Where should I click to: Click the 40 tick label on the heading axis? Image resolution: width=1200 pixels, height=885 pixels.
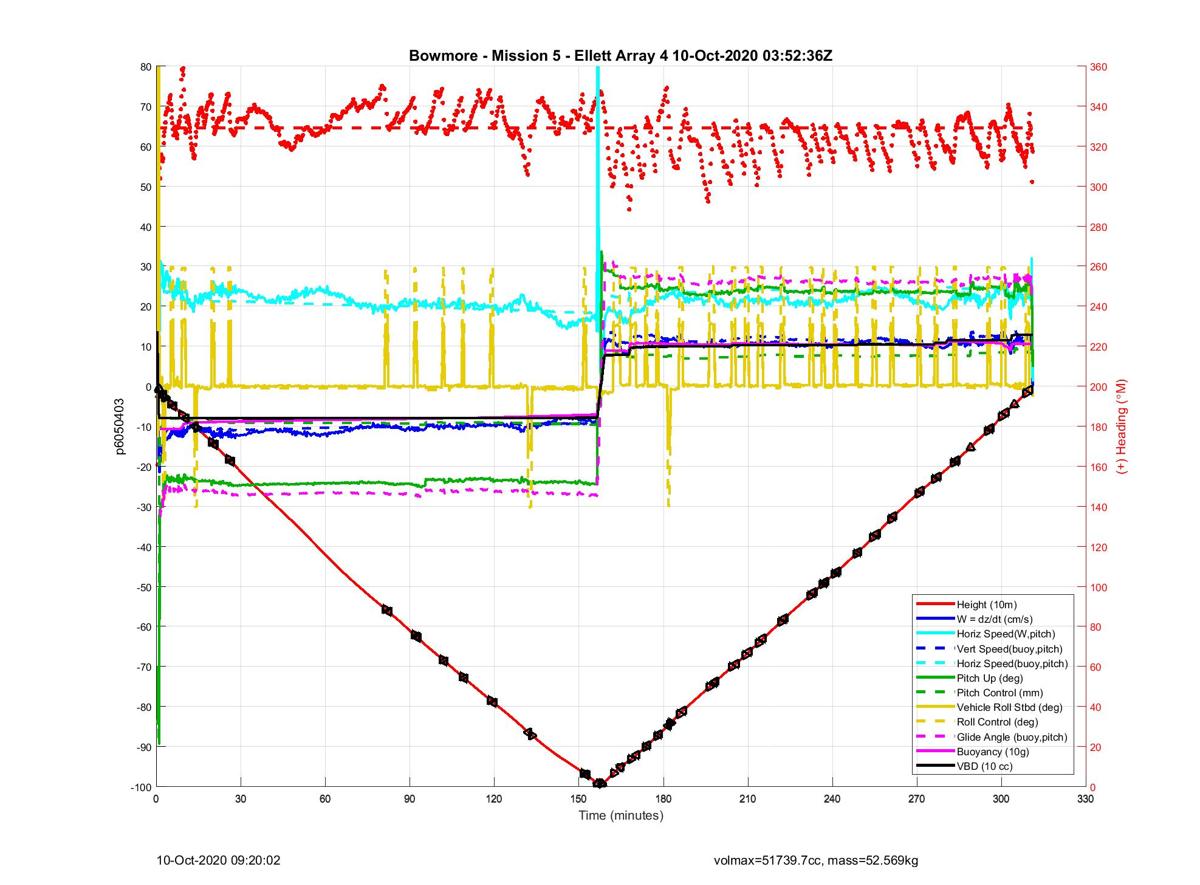pos(1096,707)
